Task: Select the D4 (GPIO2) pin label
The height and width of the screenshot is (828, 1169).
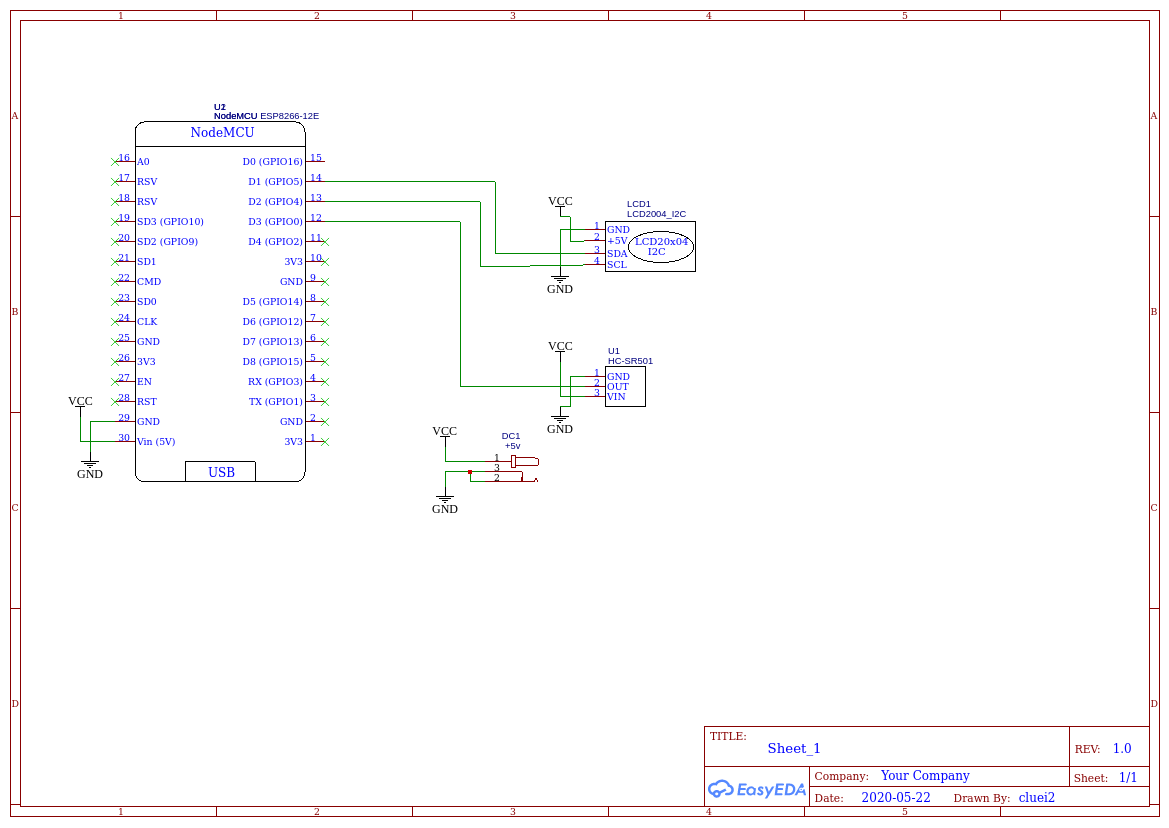Action: point(276,242)
